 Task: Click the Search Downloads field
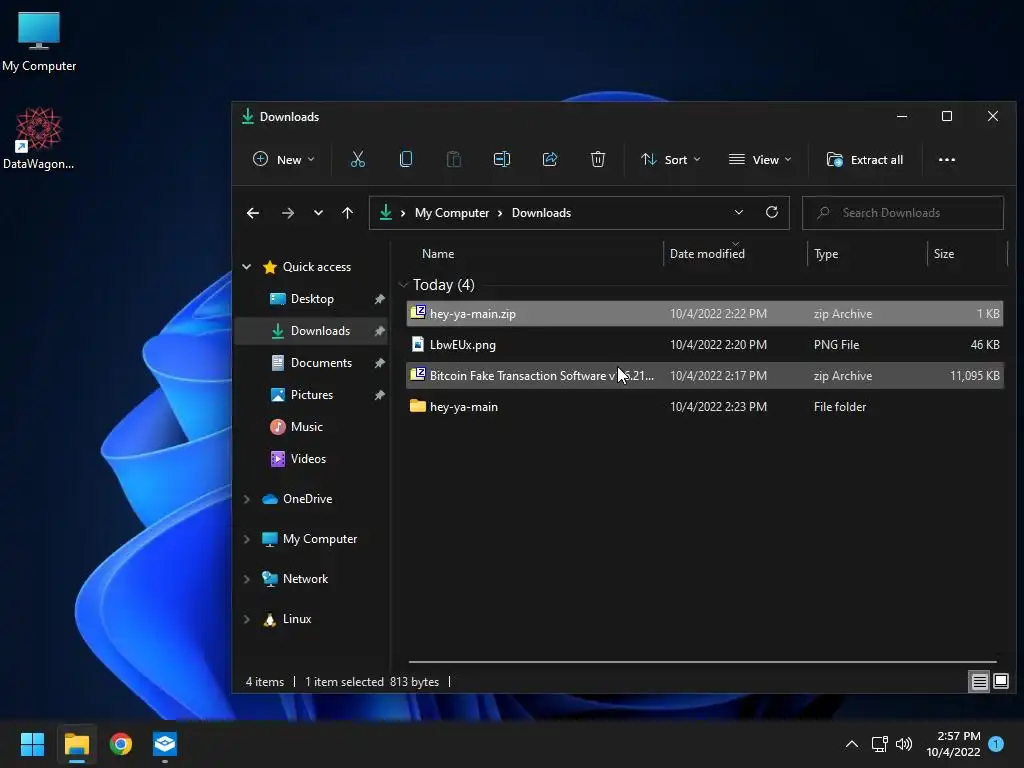click(x=903, y=213)
